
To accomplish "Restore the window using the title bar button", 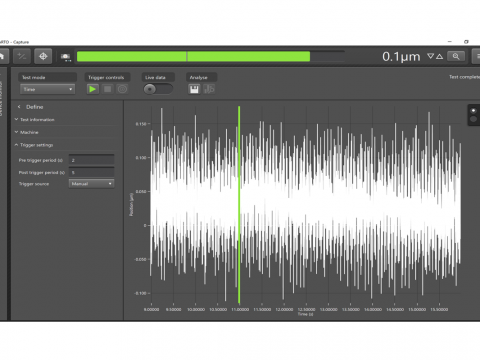I will 466,42.
